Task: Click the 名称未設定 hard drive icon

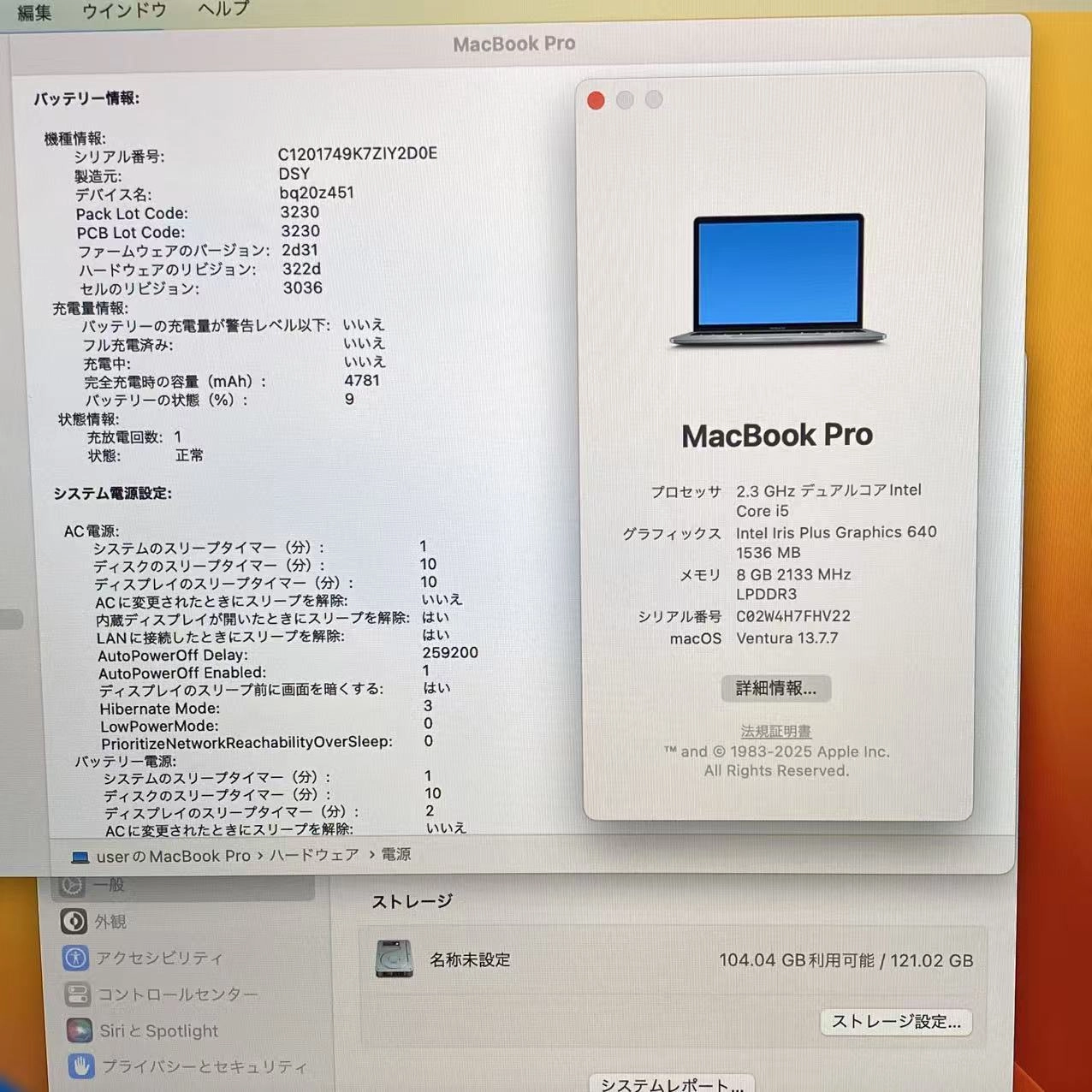Action: click(x=392, y=960)
